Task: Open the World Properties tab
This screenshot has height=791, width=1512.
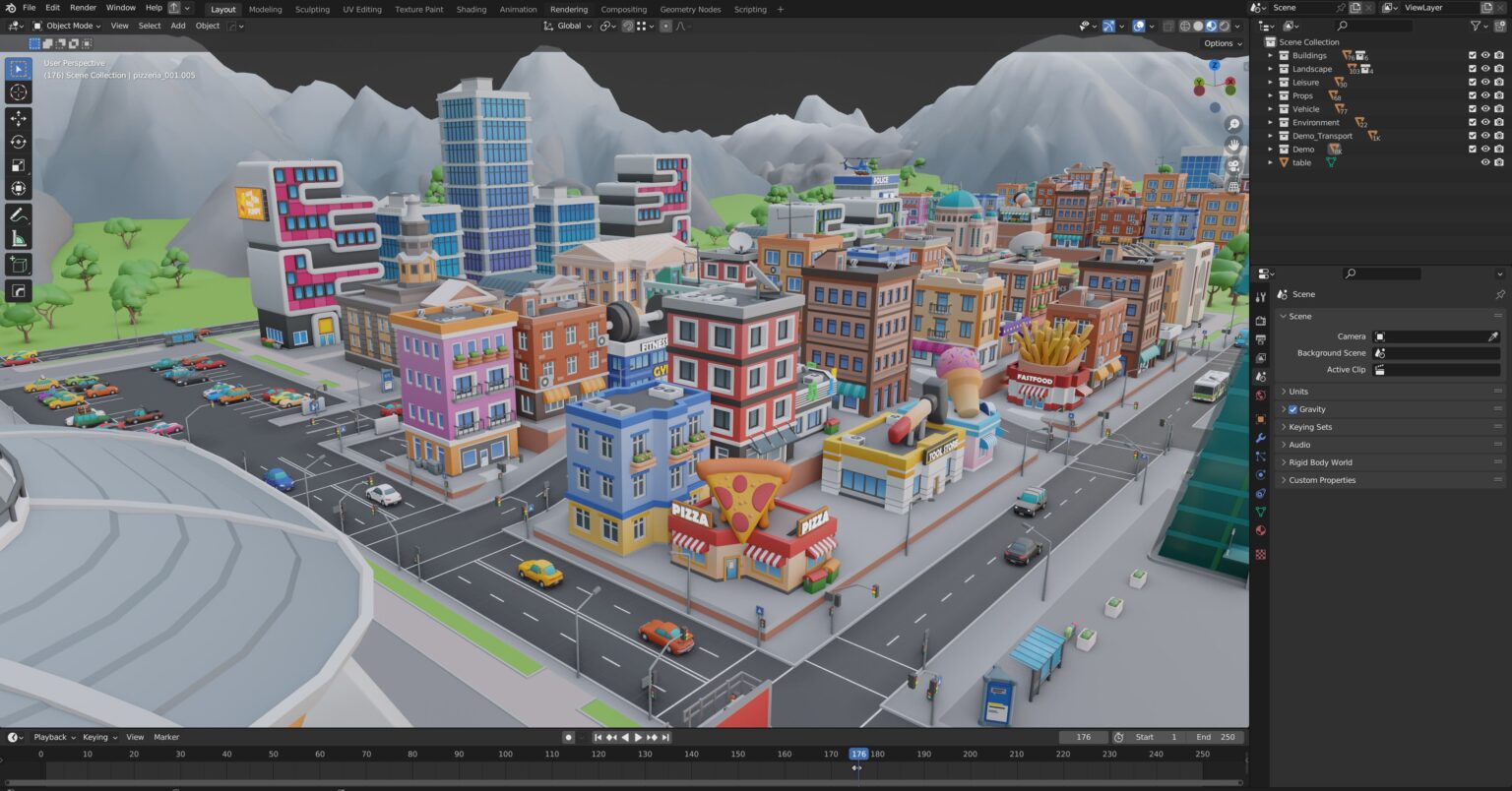Action: (1261, 394)
